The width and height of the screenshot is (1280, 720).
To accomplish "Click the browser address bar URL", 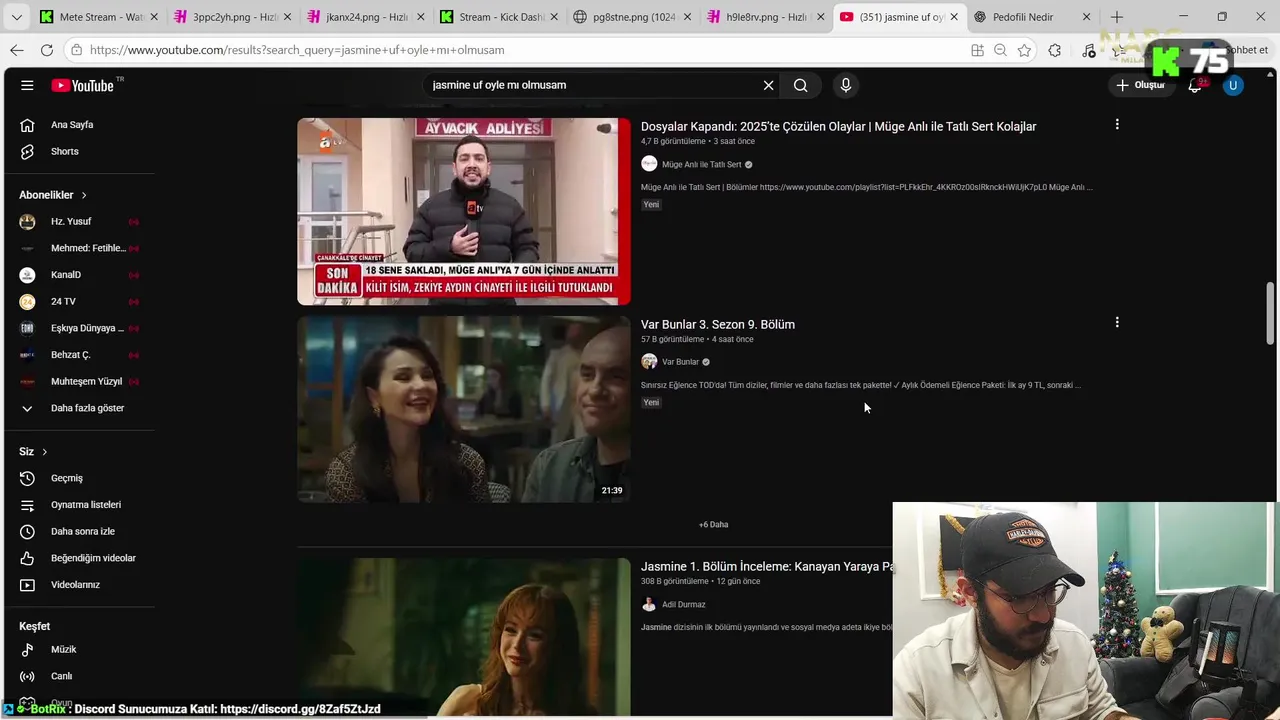I will 297,50.
